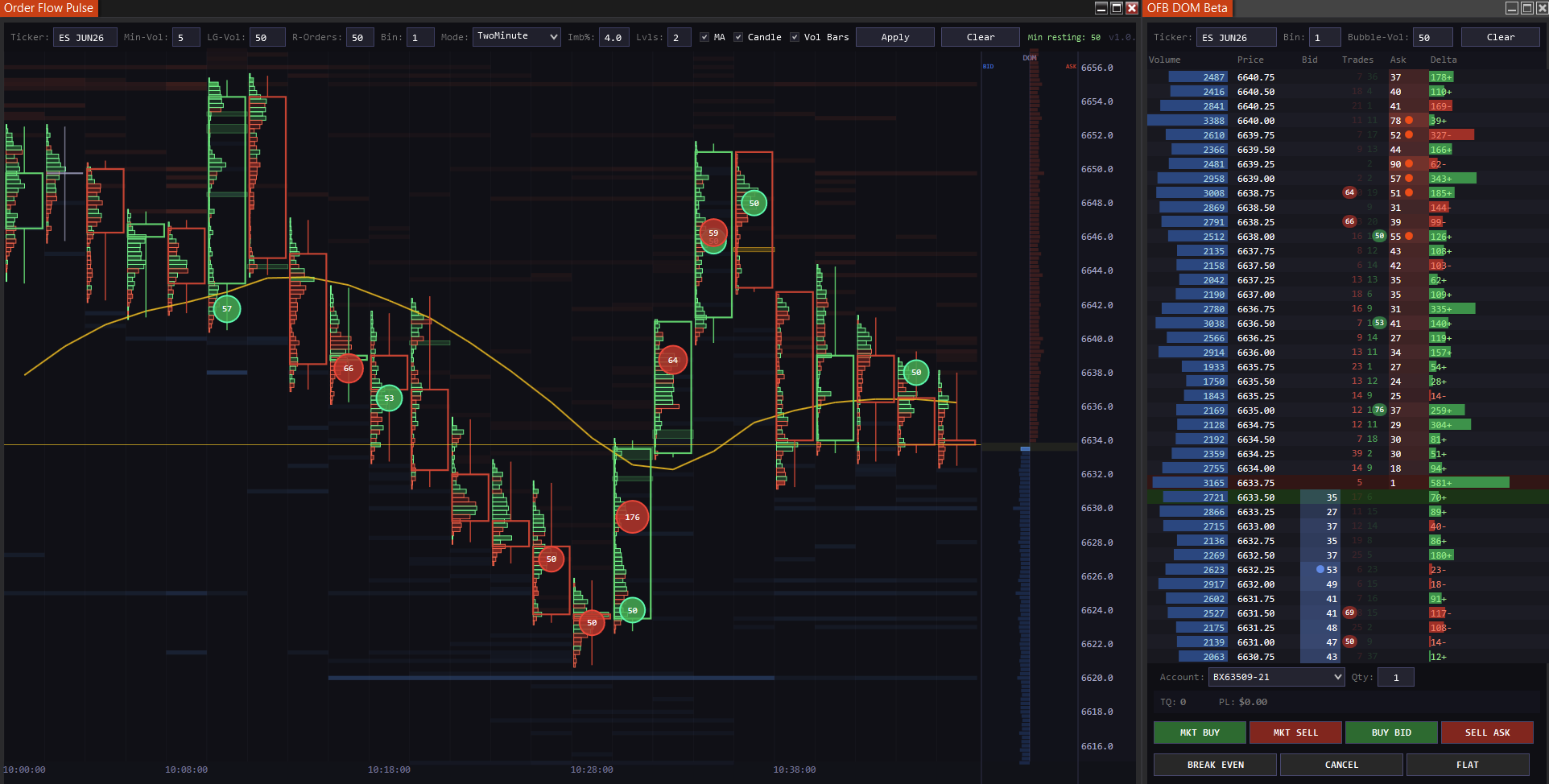
Task: Maximize the Order Flow Pulse window
Action: point(1117,8)
